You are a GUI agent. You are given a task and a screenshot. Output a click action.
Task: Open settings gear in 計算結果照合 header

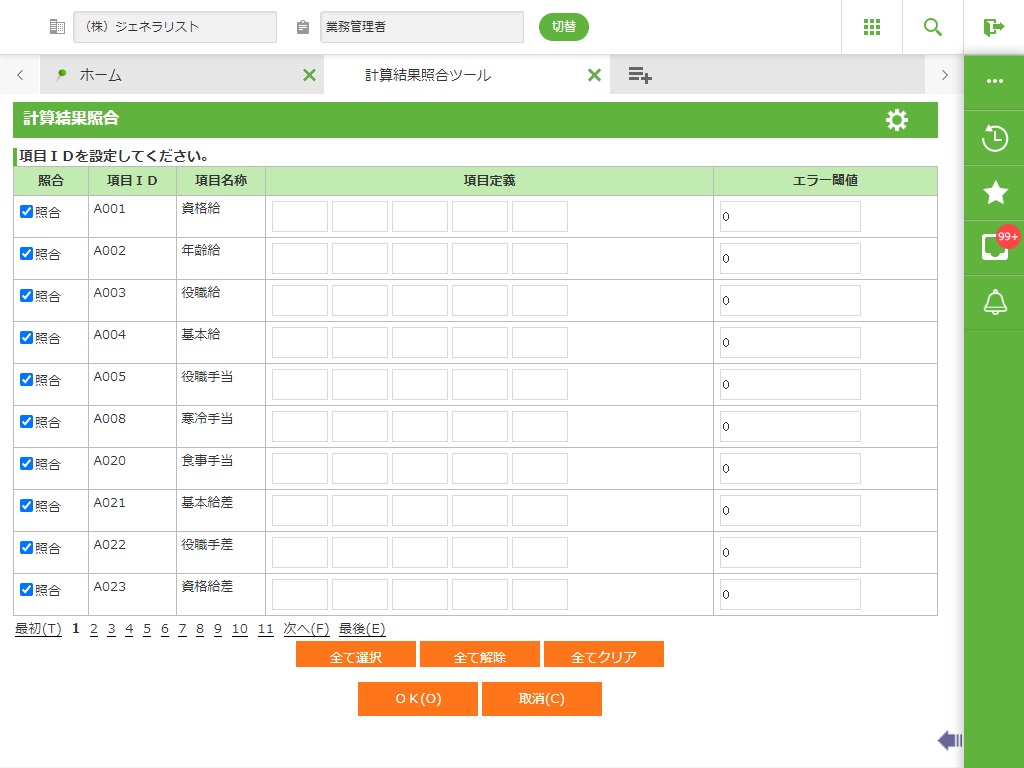click(x=897, y=120)
